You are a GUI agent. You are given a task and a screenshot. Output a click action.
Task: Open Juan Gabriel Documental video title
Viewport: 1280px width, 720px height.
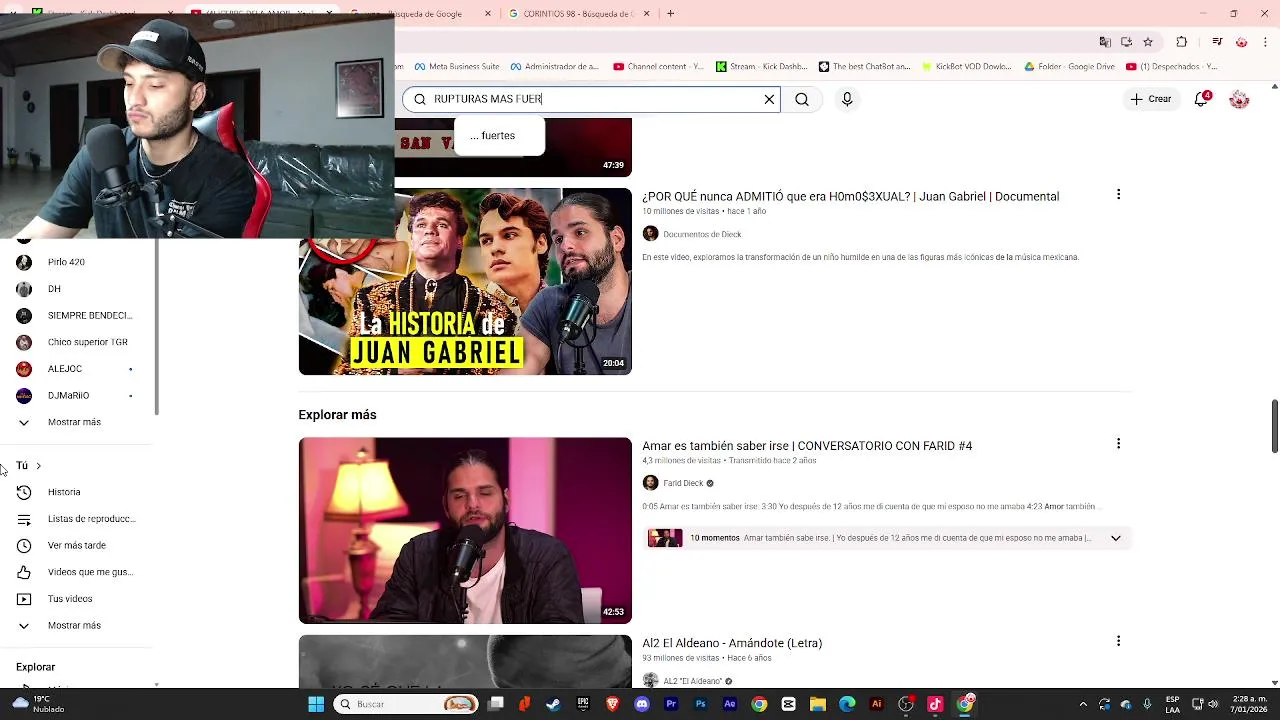pyautogui.click(x=850, y=197)
